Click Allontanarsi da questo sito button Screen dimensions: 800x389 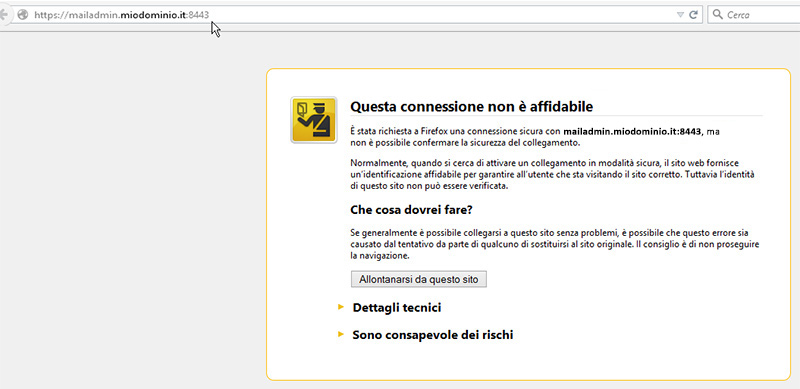(418, 279)
